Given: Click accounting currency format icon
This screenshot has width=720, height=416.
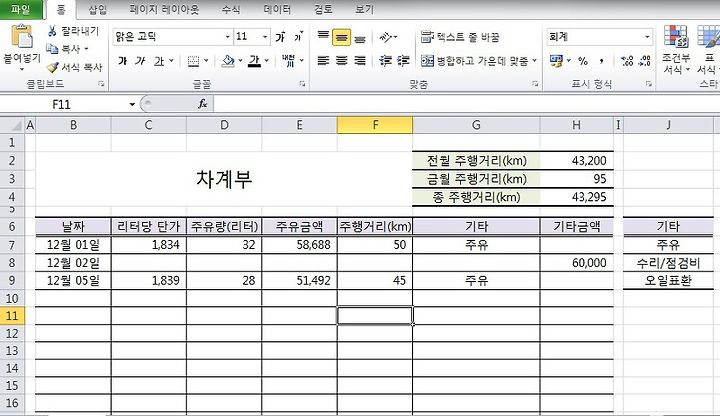Looking at the screenshot, I should tap(556, 61).
